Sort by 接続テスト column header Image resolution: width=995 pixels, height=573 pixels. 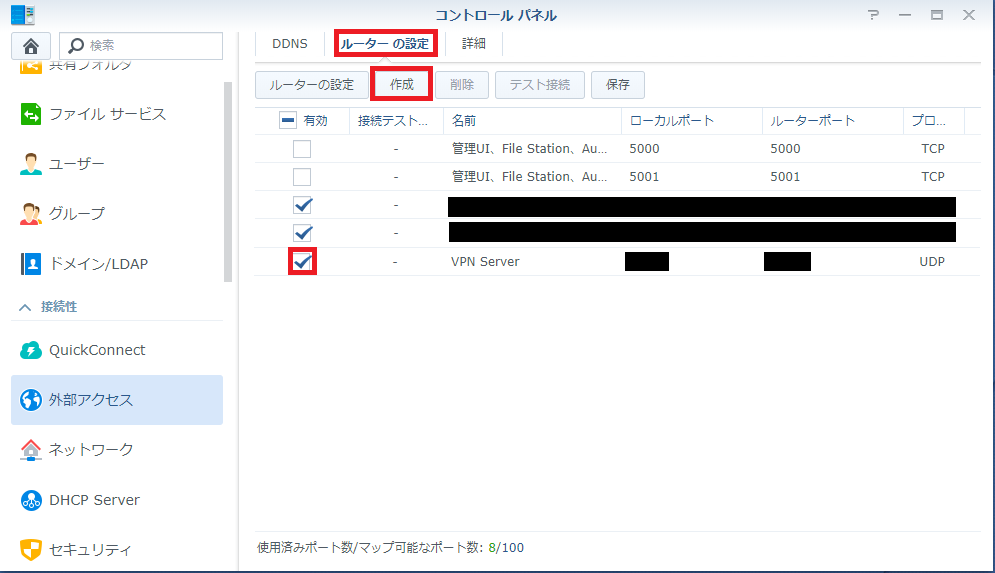[396, 121]
